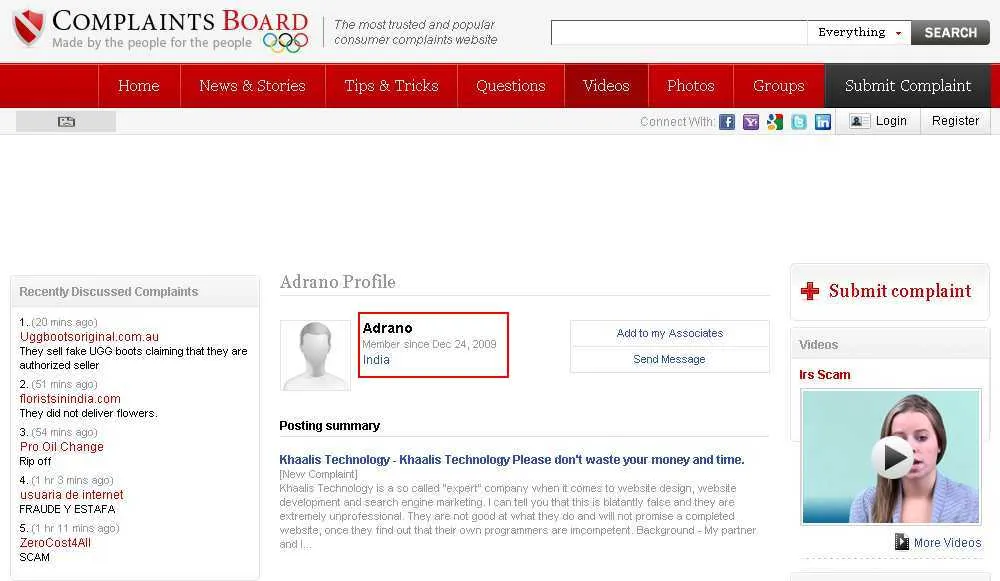Click the Khaalis Technology complaint excerpt text

[x=518, y=516]
